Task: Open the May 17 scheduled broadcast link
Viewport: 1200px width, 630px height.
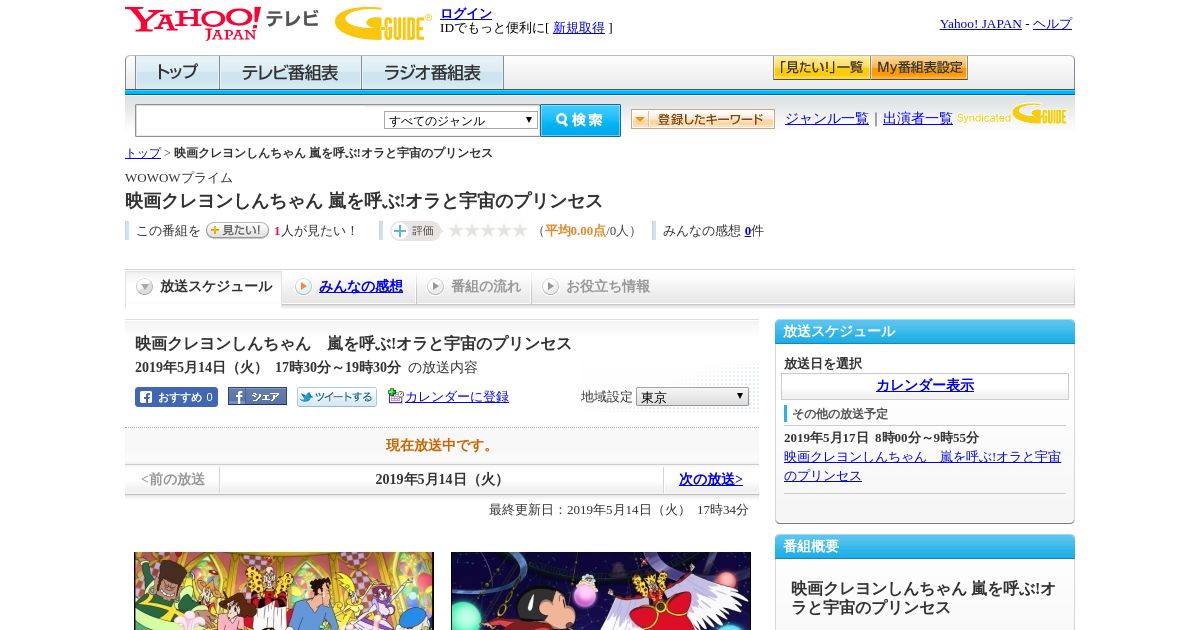Action: coord(922,466)
